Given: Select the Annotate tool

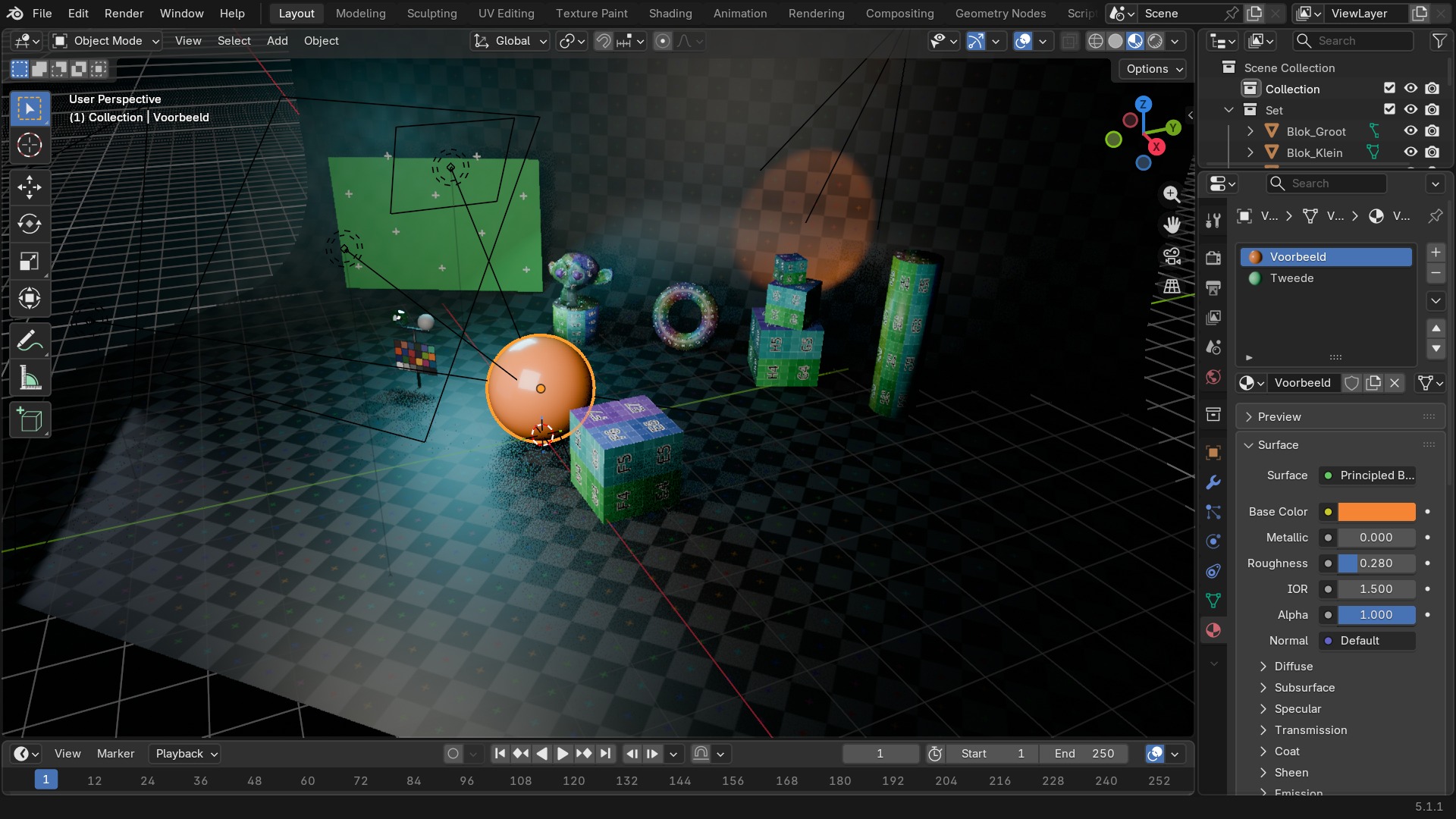Looking at the screenshot, I should click(x=30, y=341).
